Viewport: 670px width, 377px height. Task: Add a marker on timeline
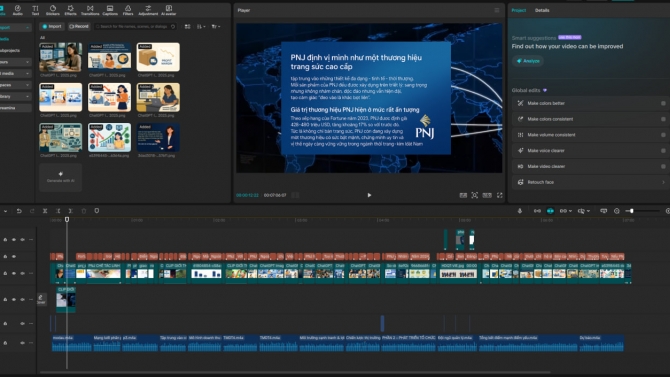(x=97, y=211)
